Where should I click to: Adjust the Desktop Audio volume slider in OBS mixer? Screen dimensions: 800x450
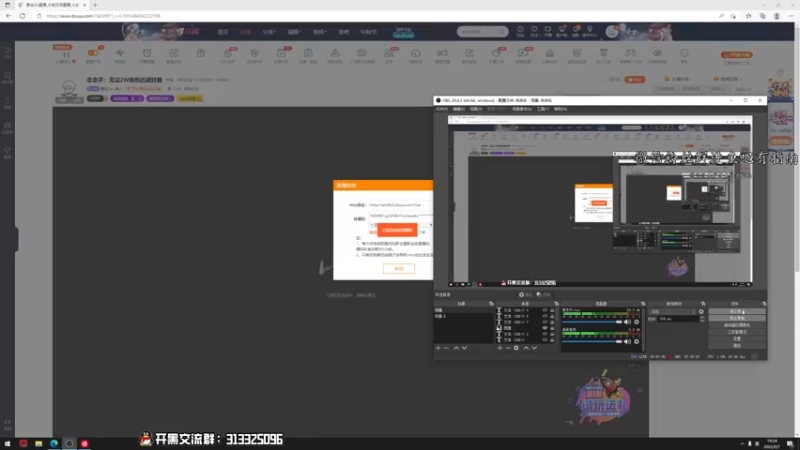[x=592, y=341]
